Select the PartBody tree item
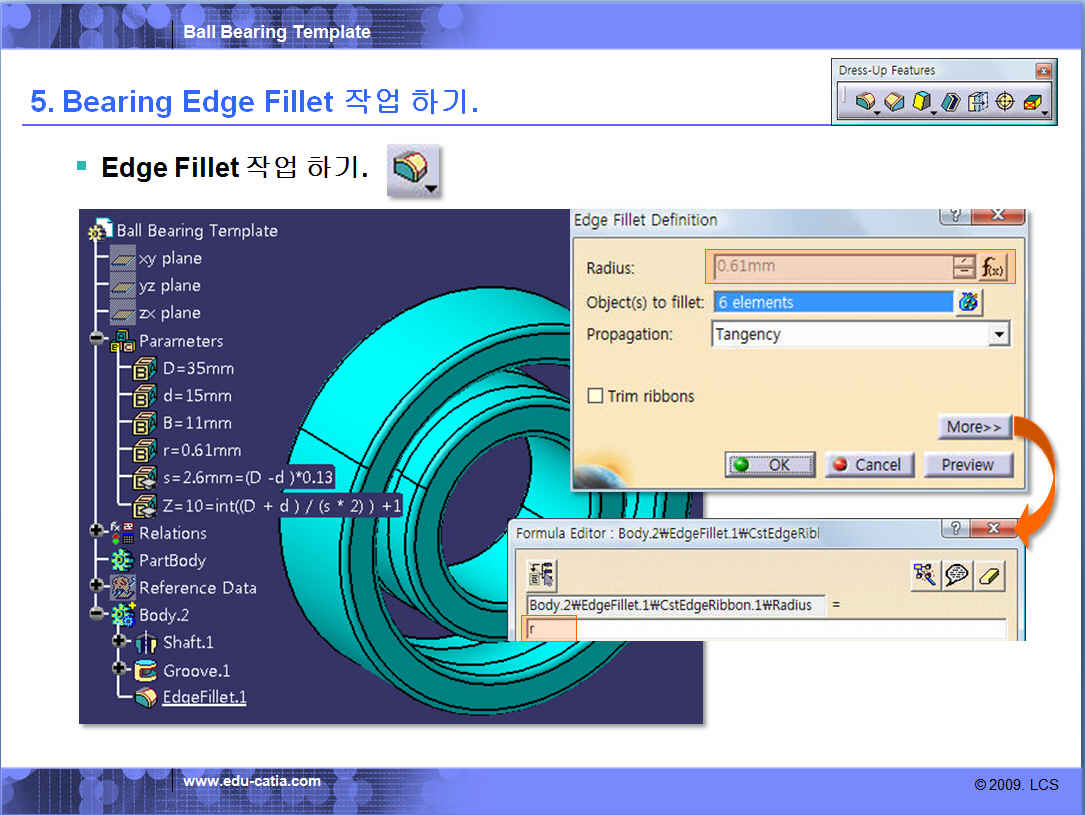 [x=171, y=560]
